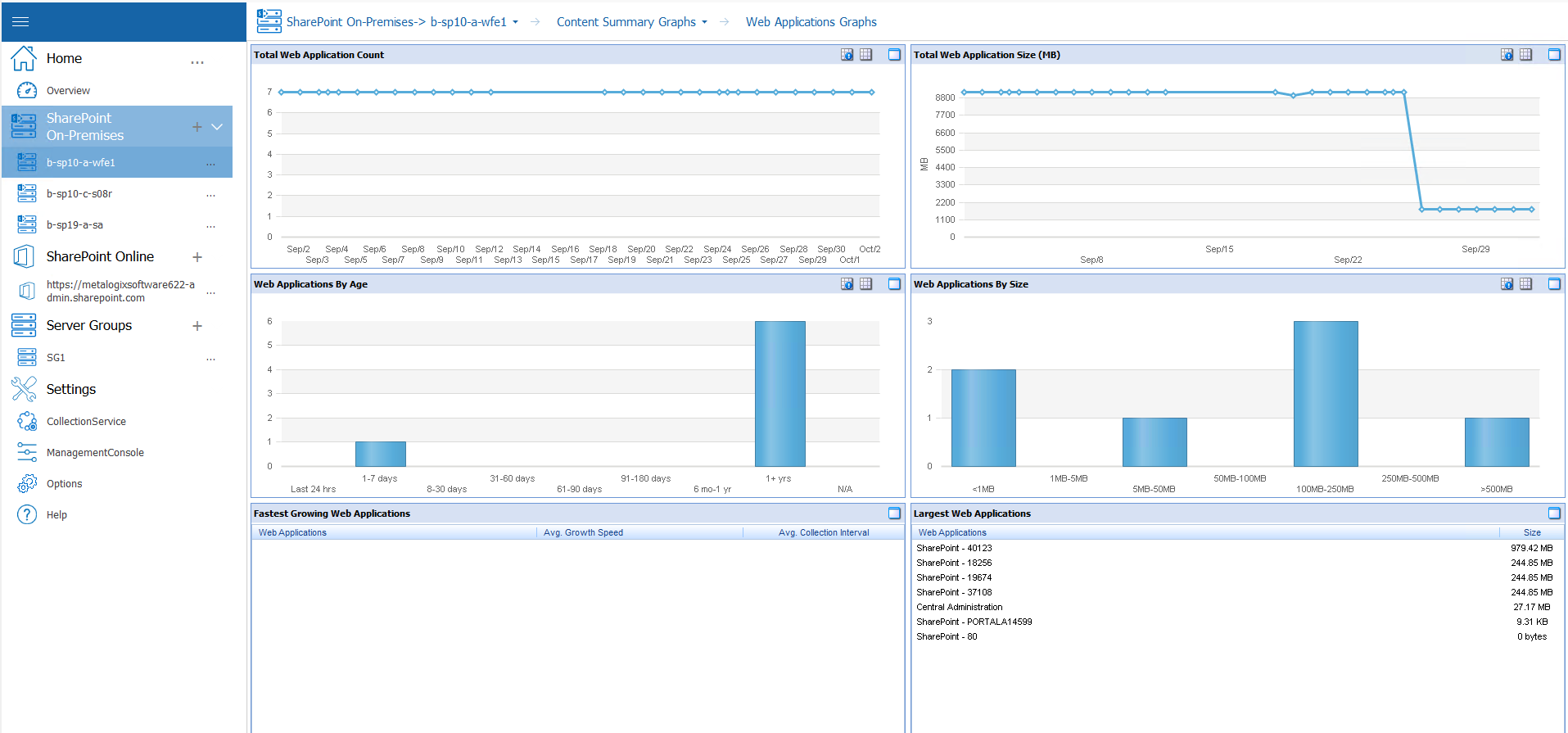Image resolution: width=1568 pixels, height=733 pixels.
Task: Add tenant with SharePoint Online plus button
Action: pos(197,257)
